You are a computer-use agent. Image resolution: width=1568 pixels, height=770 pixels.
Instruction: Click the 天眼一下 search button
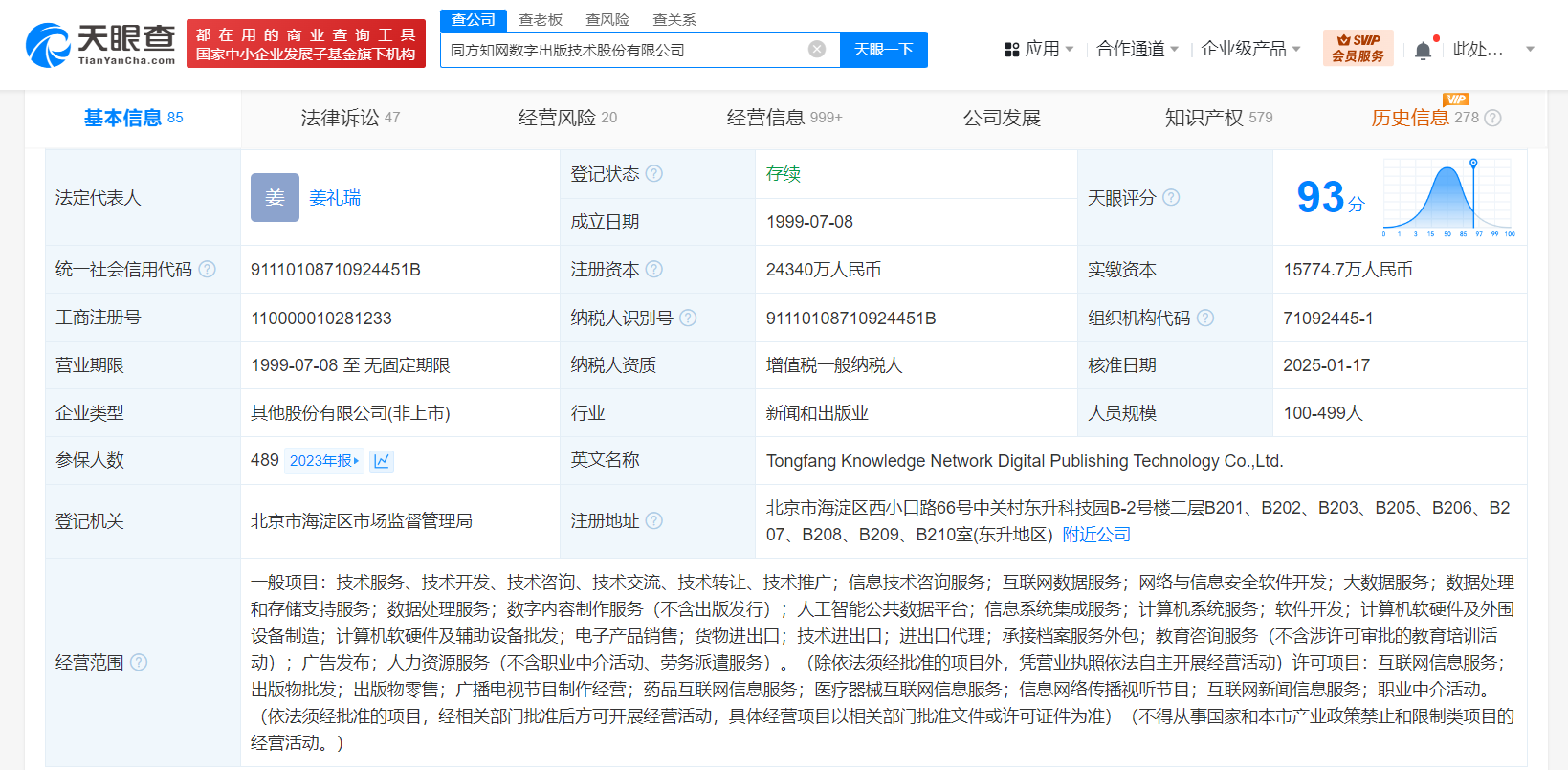(x=884, y=50)
